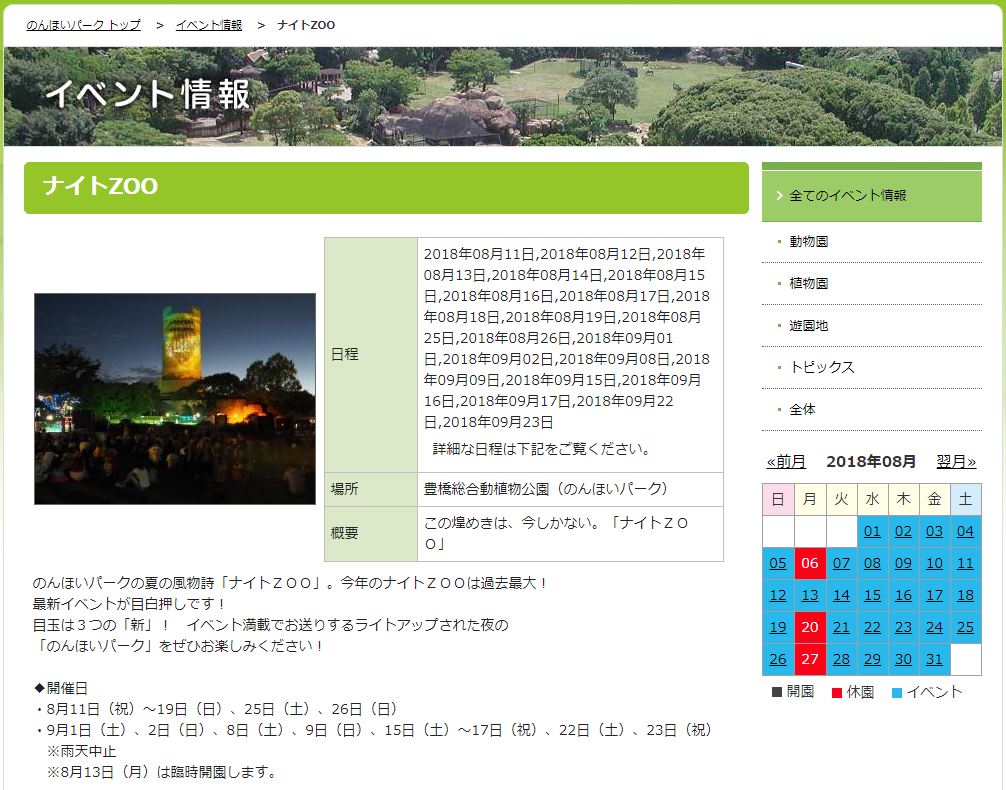The height and width of the screenshot is (790, 1006).
Task: Choose 遊園地 from the sidebar menu
Action: click(808, 326)
